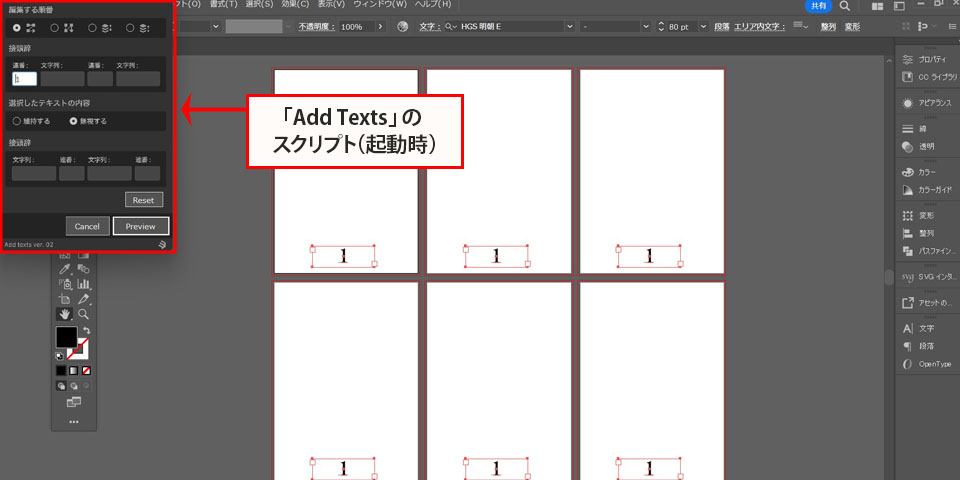Click the black fill color swatch

tap(66, 337)
